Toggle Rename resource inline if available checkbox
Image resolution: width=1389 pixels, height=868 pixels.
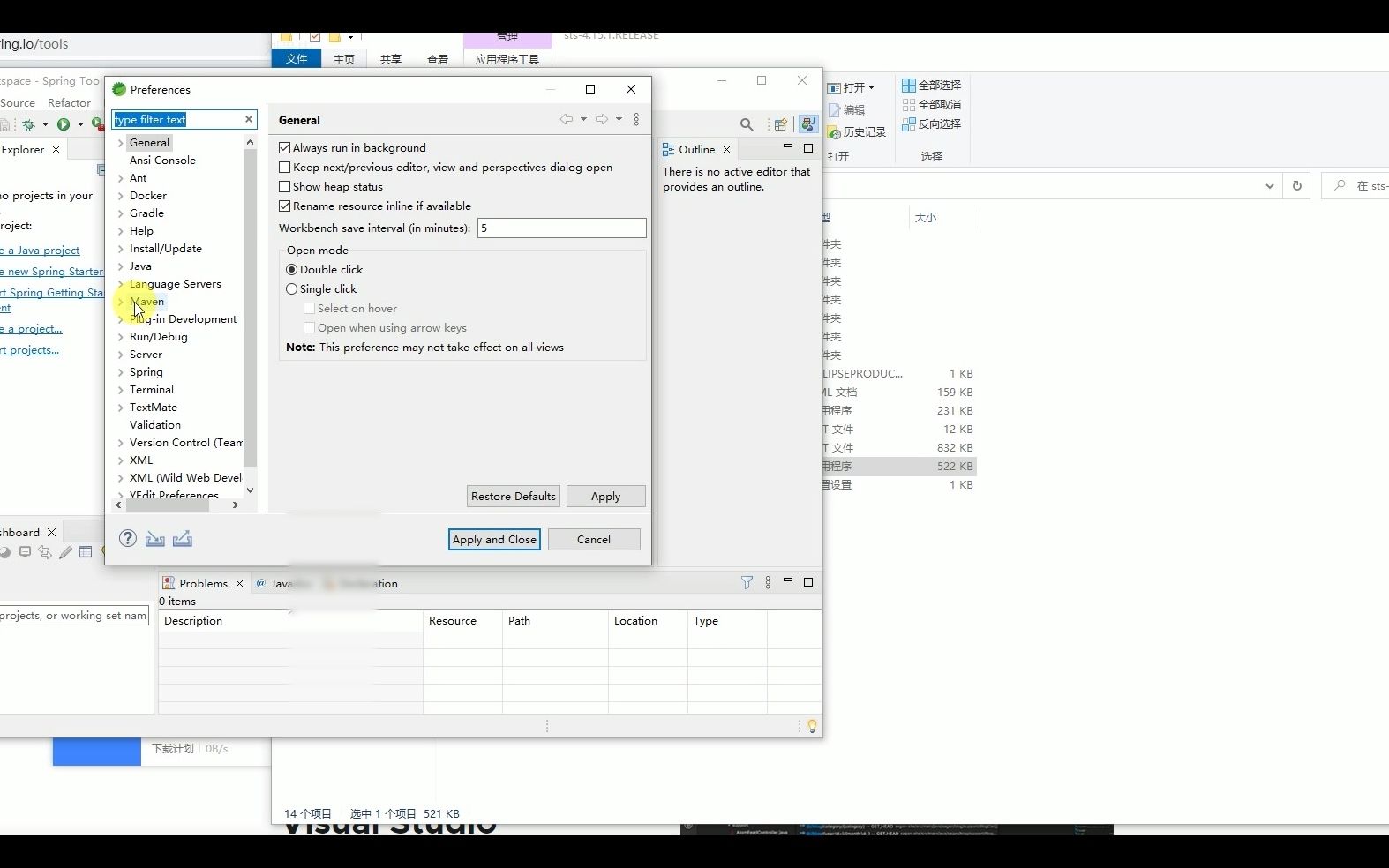coord(284,206)
